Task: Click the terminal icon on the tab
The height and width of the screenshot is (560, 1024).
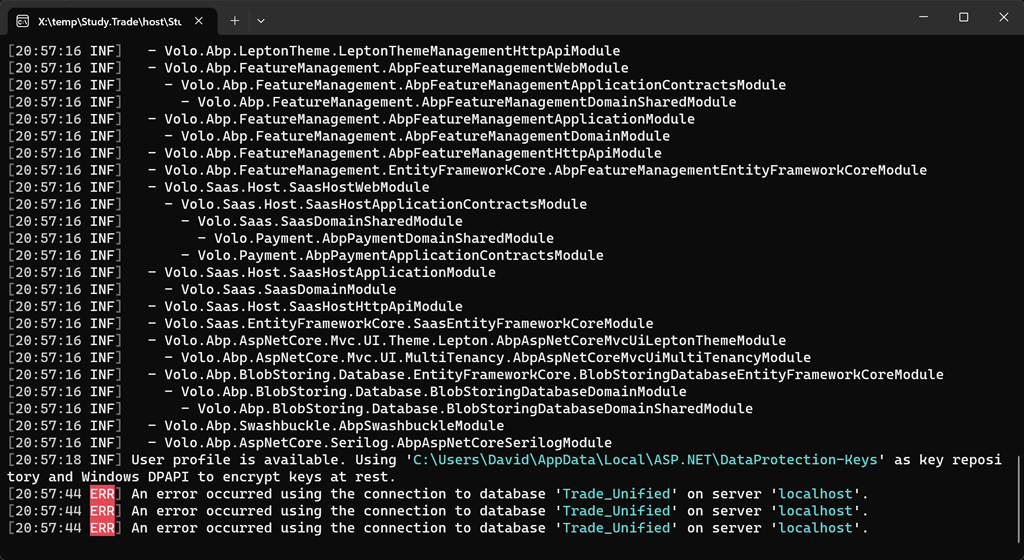Action: [22, 21]
